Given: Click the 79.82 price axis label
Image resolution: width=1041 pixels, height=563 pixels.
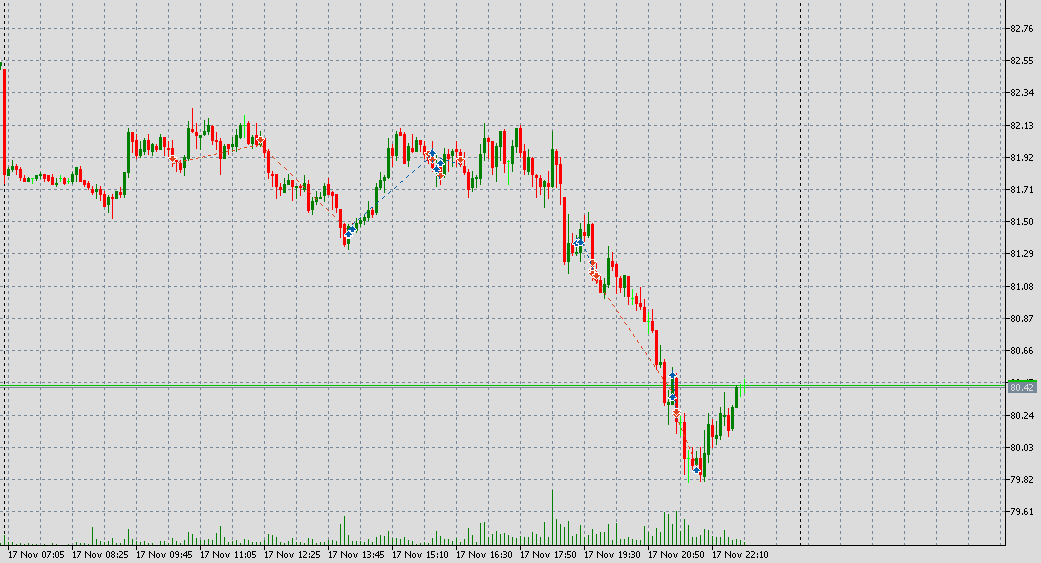Looking at the screenshot, I should pyautogui.click(x=1021, y=479).
